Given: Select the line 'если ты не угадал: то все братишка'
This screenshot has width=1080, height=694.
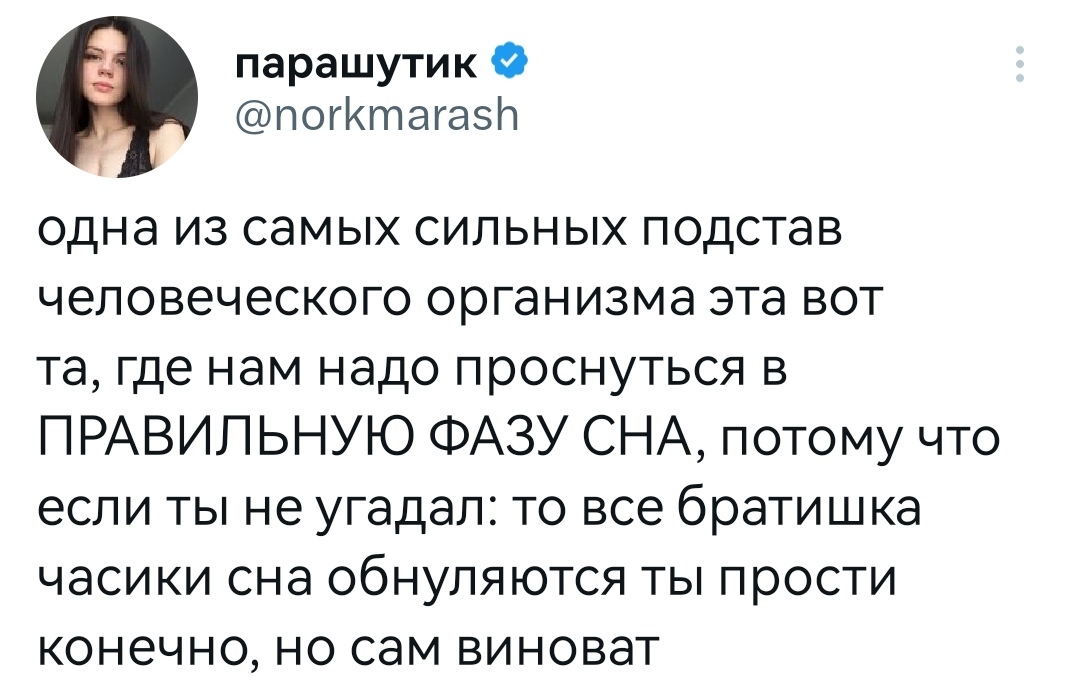Looking at the screenshot, I should 479,508.
